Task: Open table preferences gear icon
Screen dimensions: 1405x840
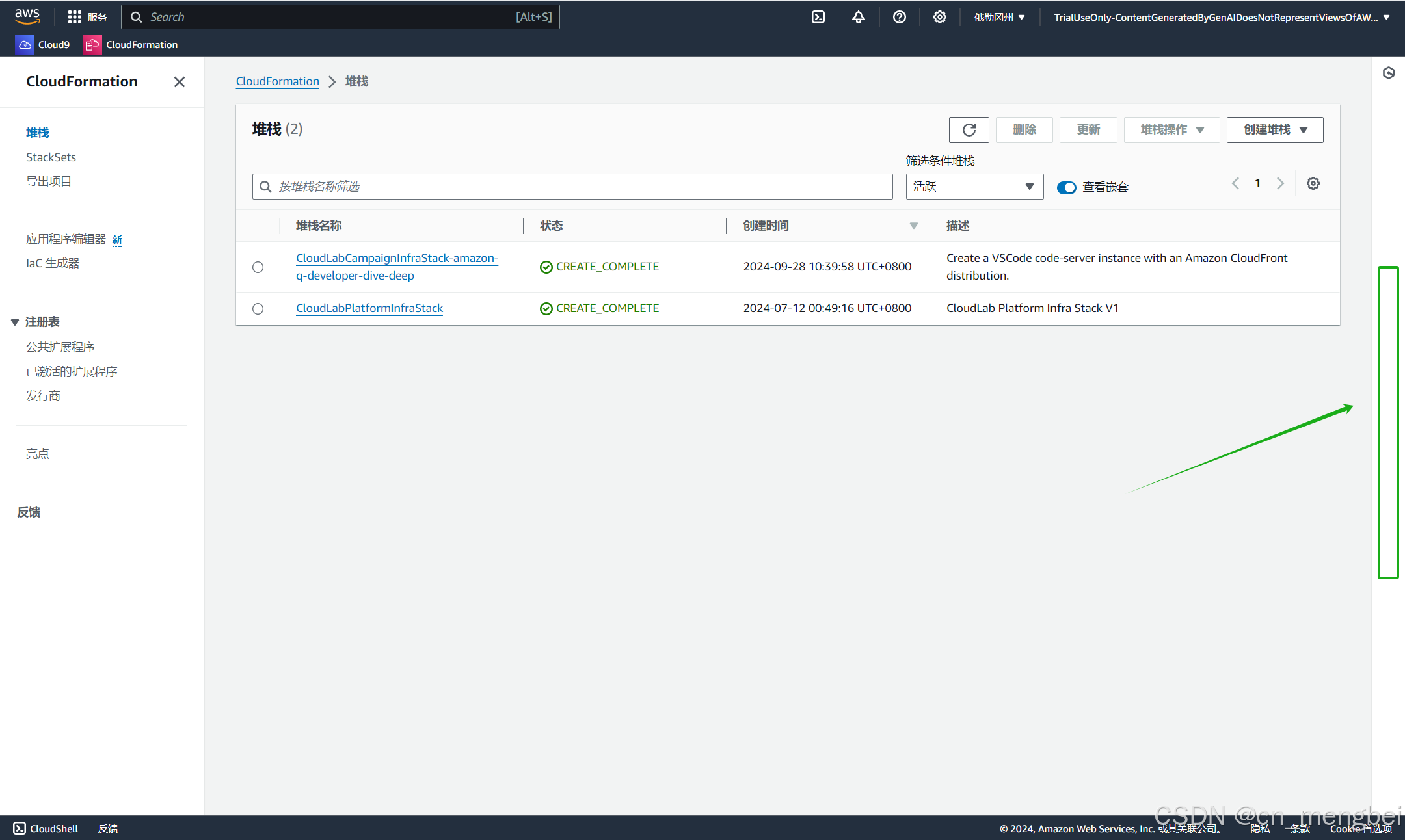Action: click(x=1313, y=184)
